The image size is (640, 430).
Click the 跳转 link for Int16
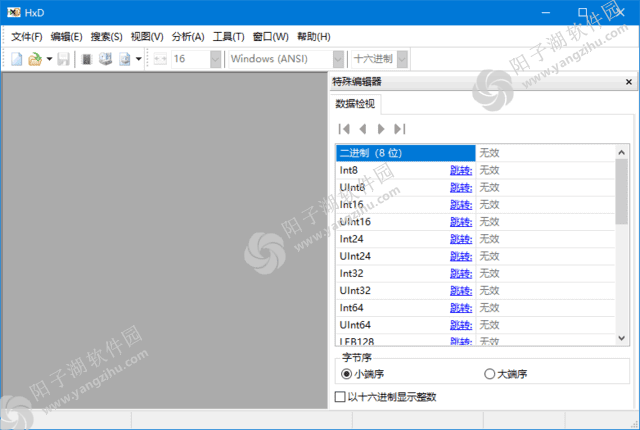tap(461, 205)
